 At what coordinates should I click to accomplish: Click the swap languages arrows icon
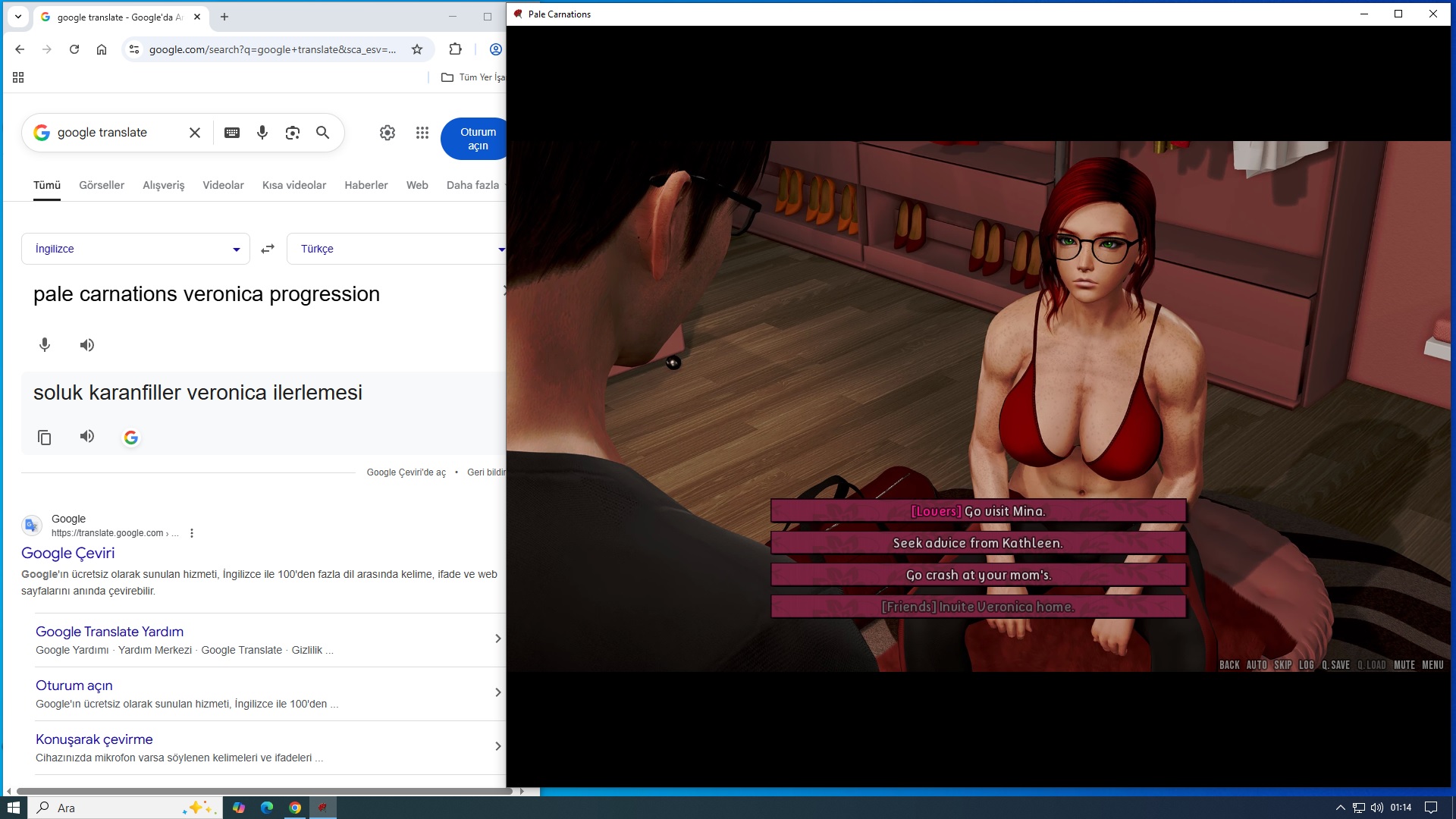click(x=268, y=249)
